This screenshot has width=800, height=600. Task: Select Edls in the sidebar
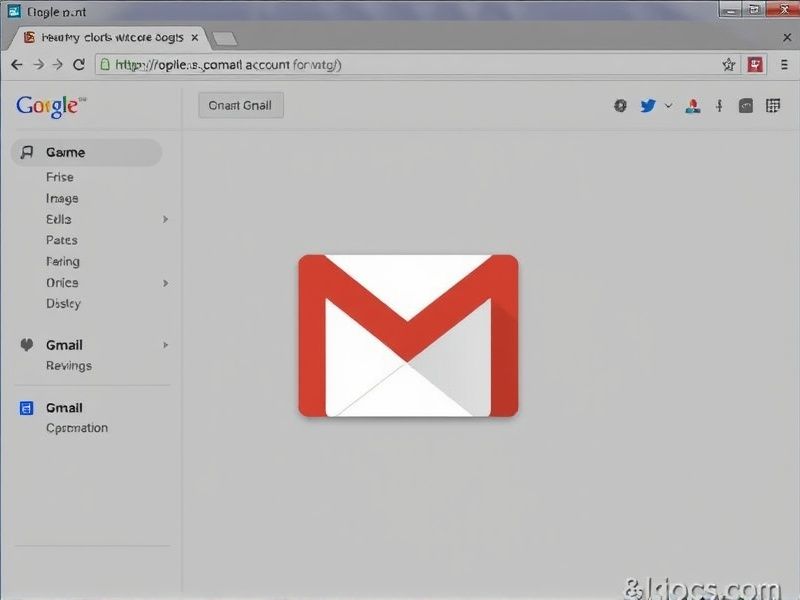[59, 219]
